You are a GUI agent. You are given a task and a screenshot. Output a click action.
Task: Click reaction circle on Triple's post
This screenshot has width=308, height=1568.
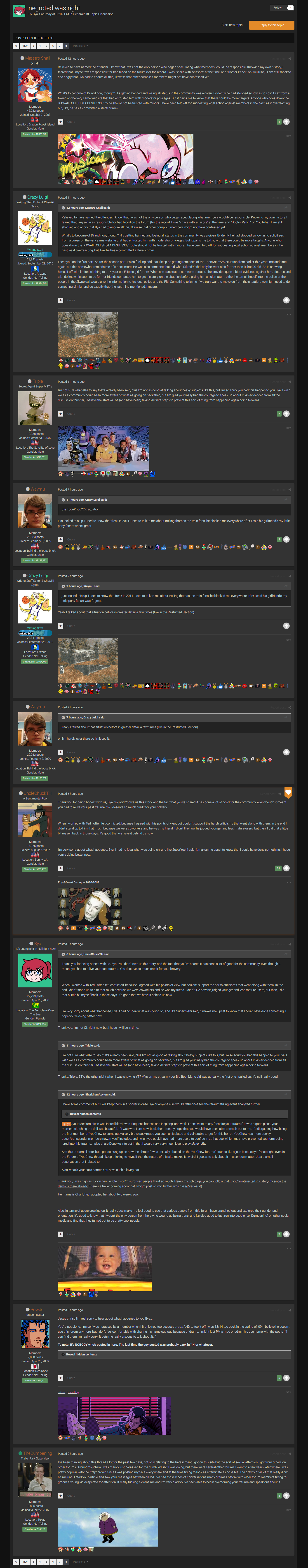(286, 414)
